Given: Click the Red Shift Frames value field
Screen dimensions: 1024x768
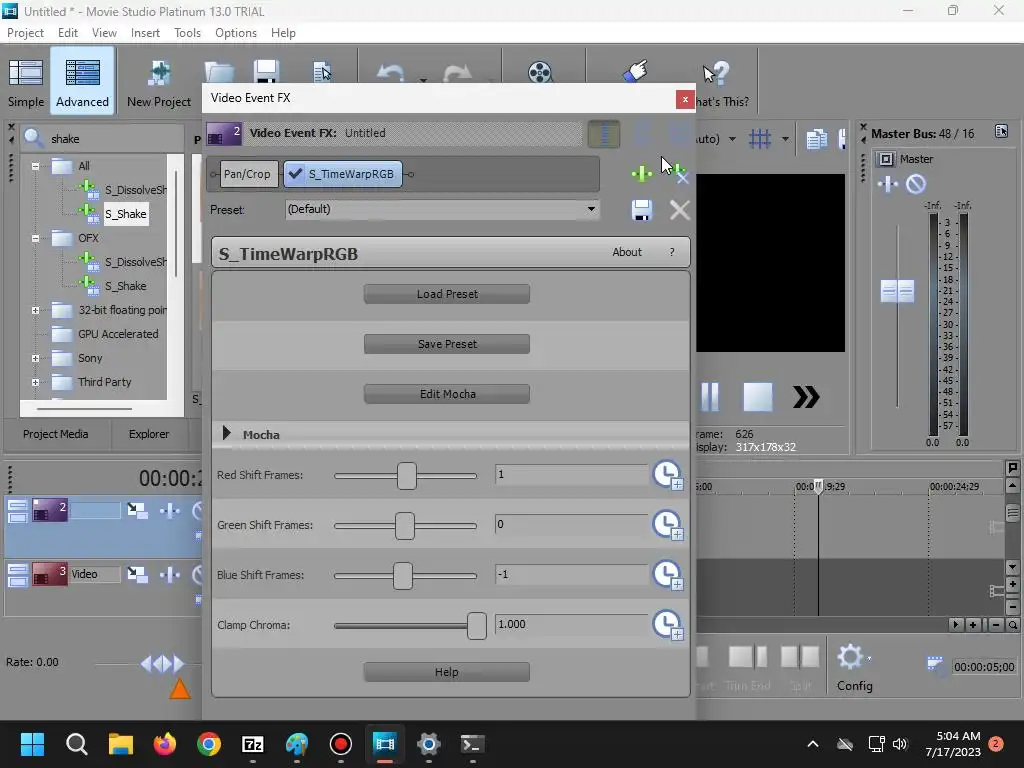Looking at the screenshot, I should point(571,474).
